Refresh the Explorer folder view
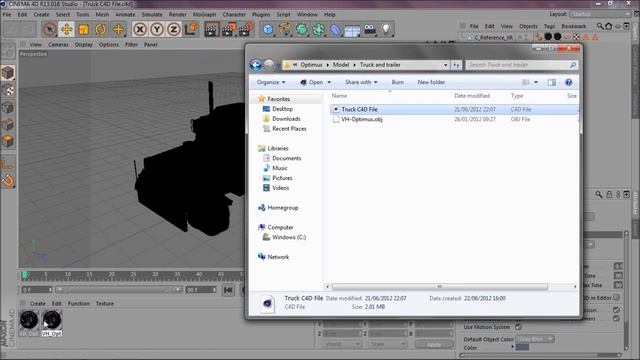The width and height of the screenshot is (640, 360). tap(456, 65)
